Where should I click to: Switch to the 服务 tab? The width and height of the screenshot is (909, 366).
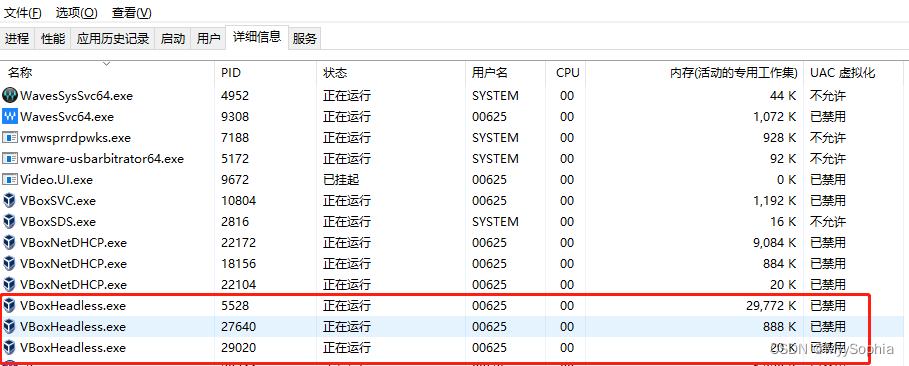point(305,39)
